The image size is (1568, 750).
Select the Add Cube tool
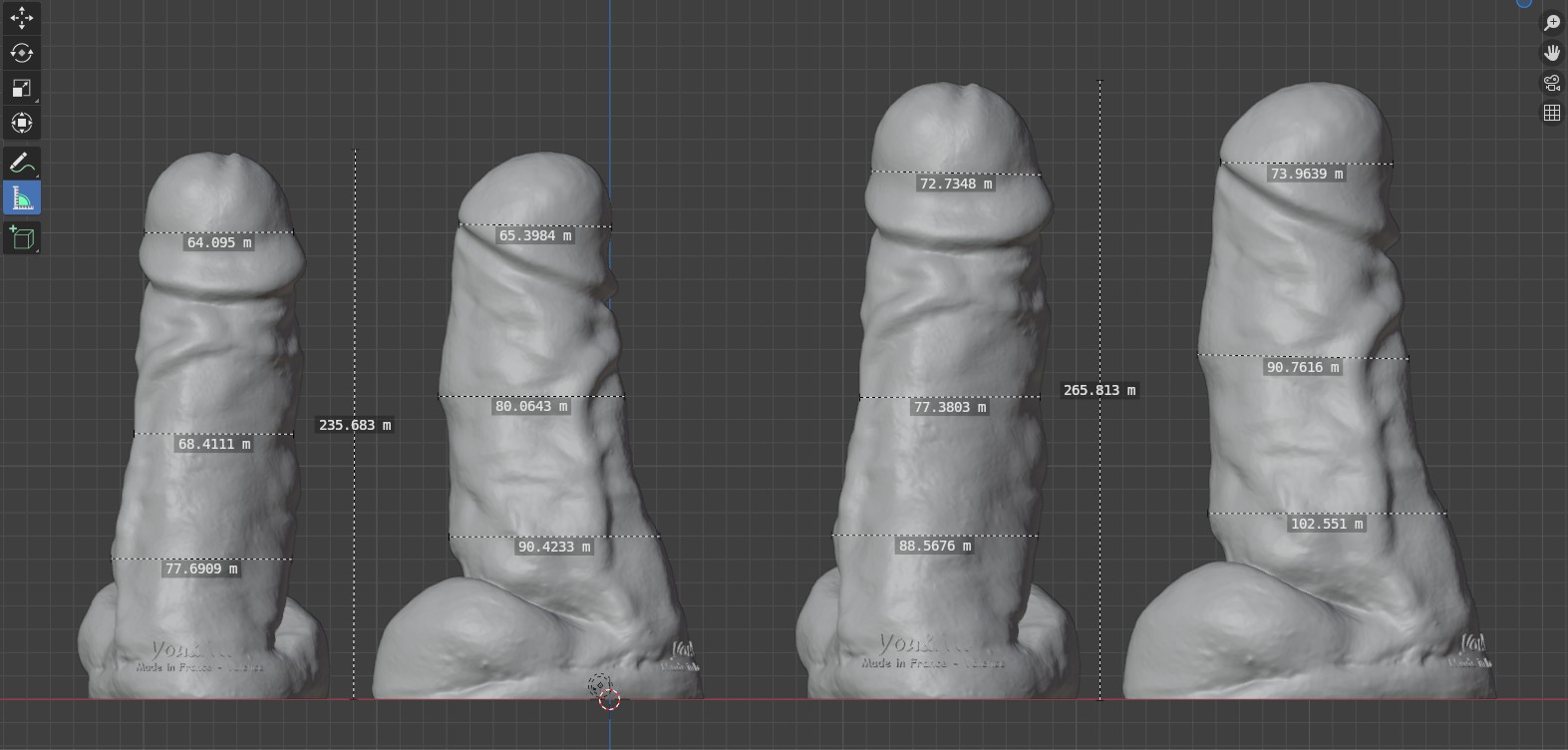[22, 237]
